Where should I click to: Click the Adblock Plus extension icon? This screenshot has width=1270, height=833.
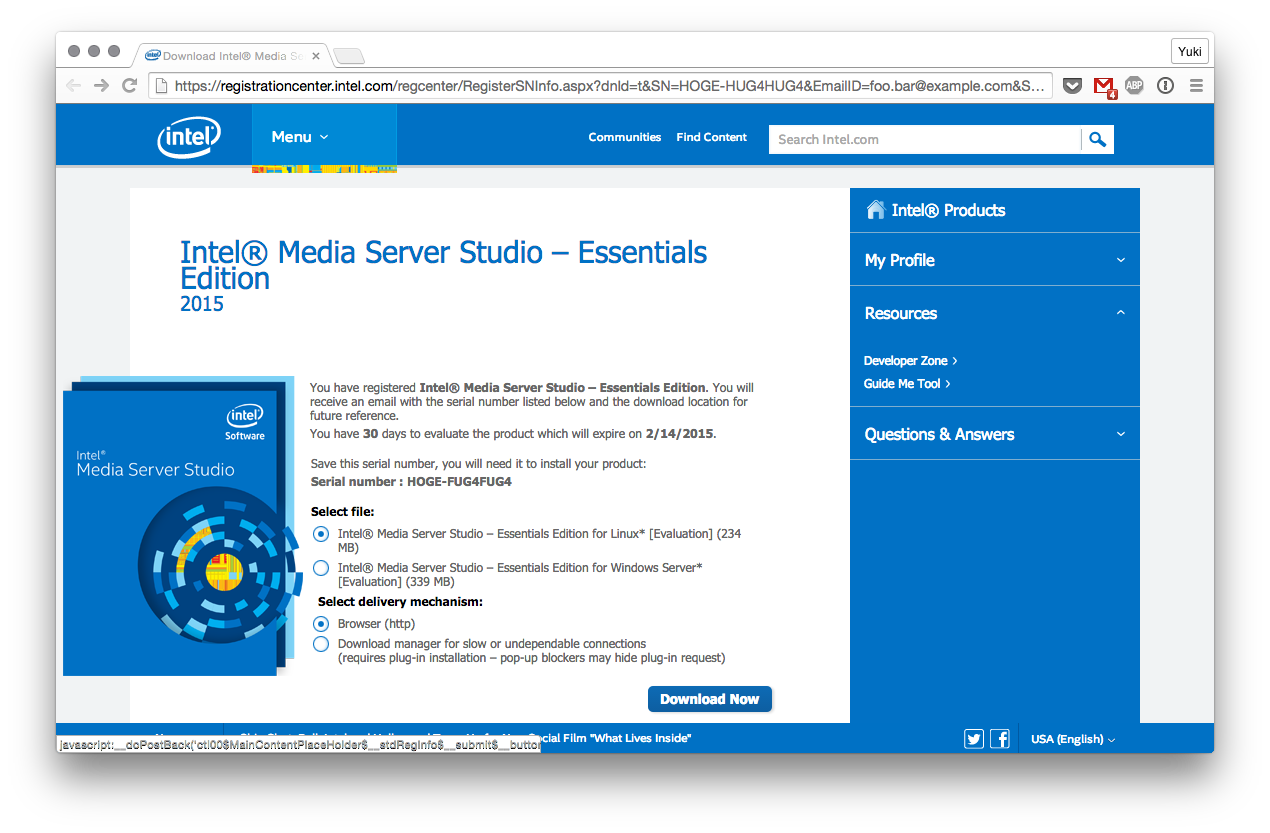pos(1134,85)
